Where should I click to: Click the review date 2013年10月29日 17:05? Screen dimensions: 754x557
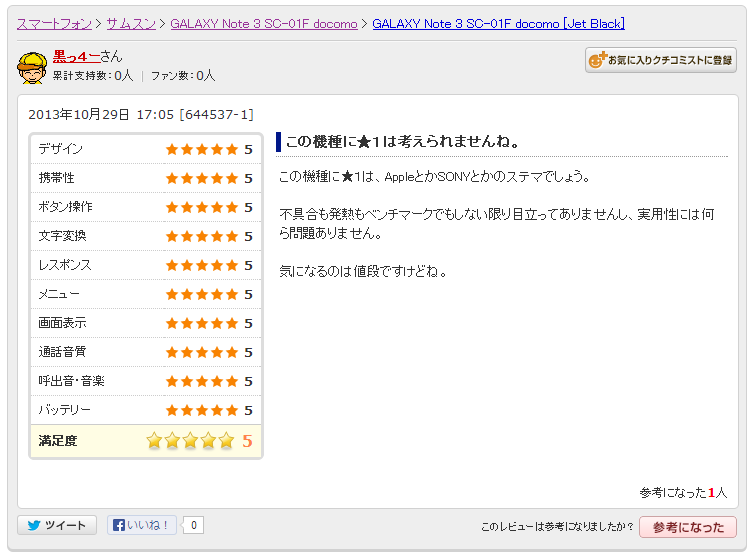101,114
